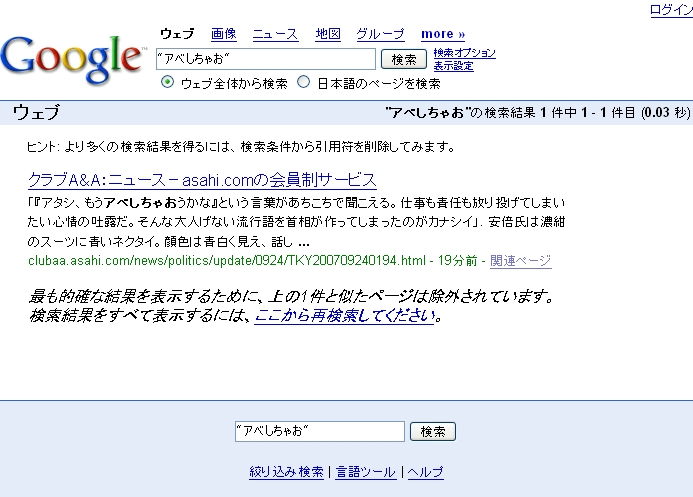Click the result count text 1 件中 1 - 1 件目
This screenshot has width=693, height=497.
[x=587, y=113]
